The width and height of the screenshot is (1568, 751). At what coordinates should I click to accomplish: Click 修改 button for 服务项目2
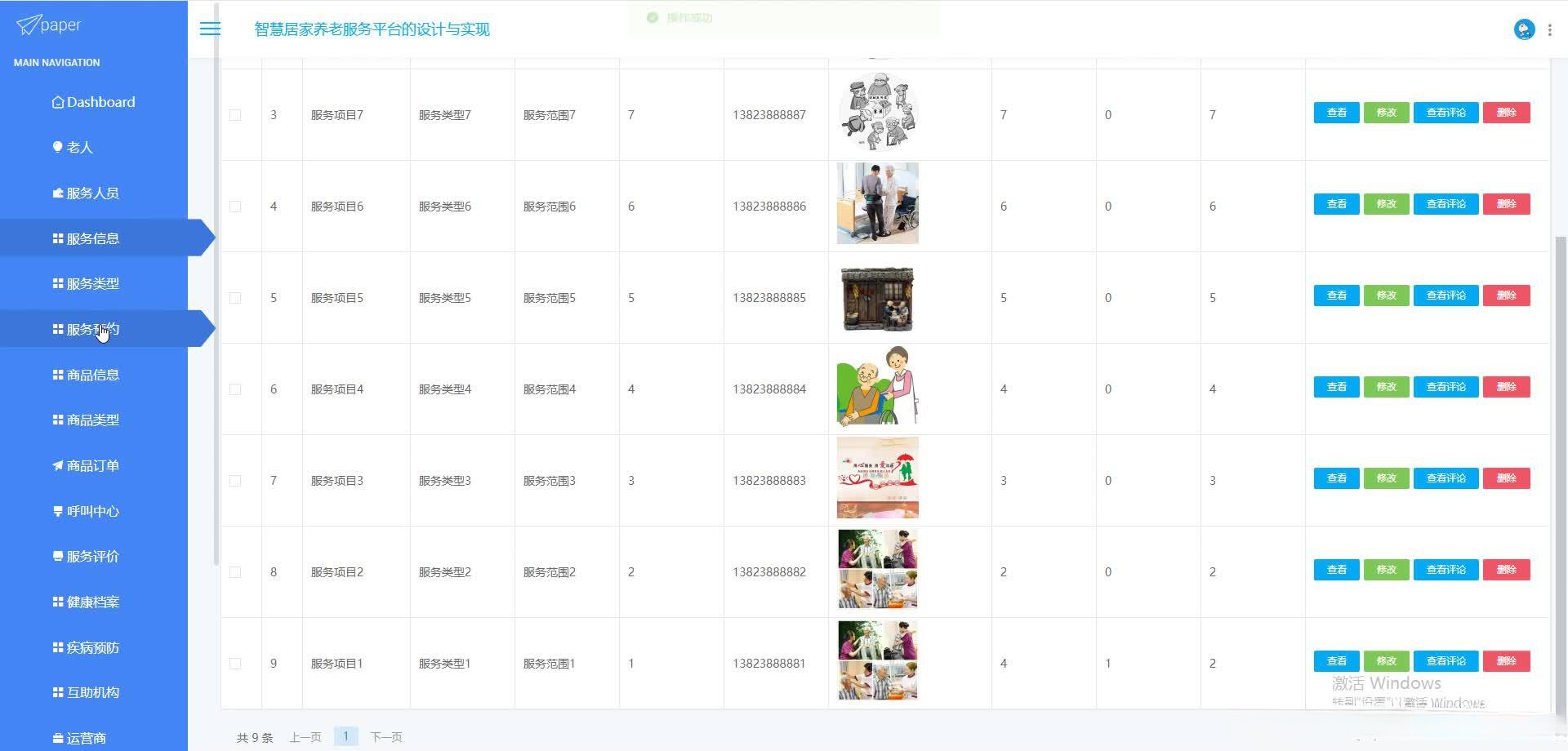pos(1386,570)
